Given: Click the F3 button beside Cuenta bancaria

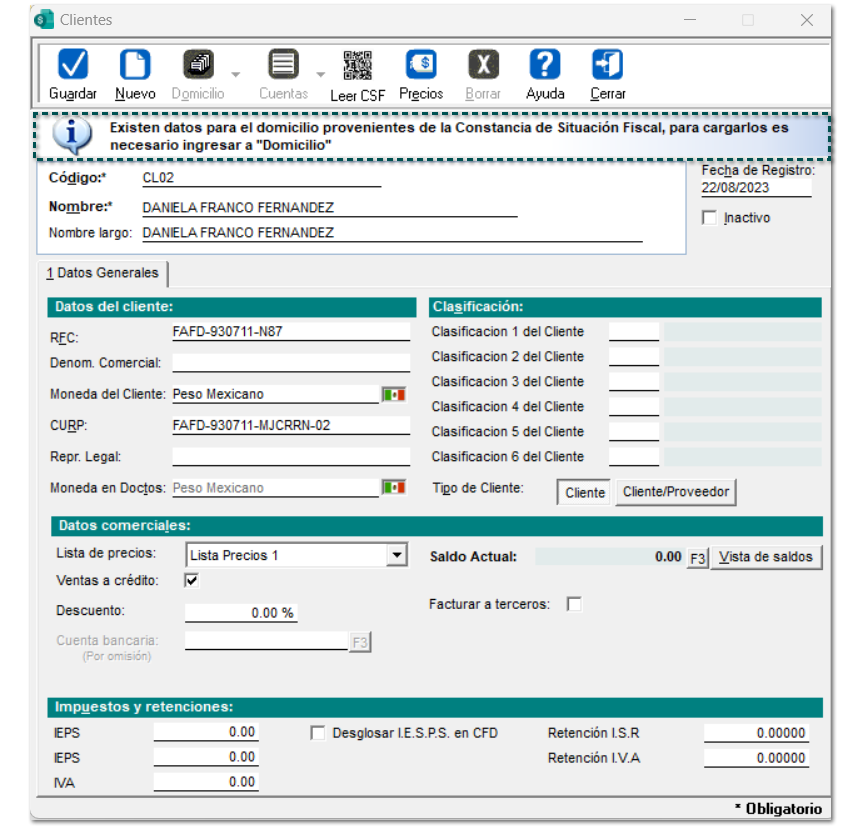Looking at the screenshot, I should [x=360, y=642].
